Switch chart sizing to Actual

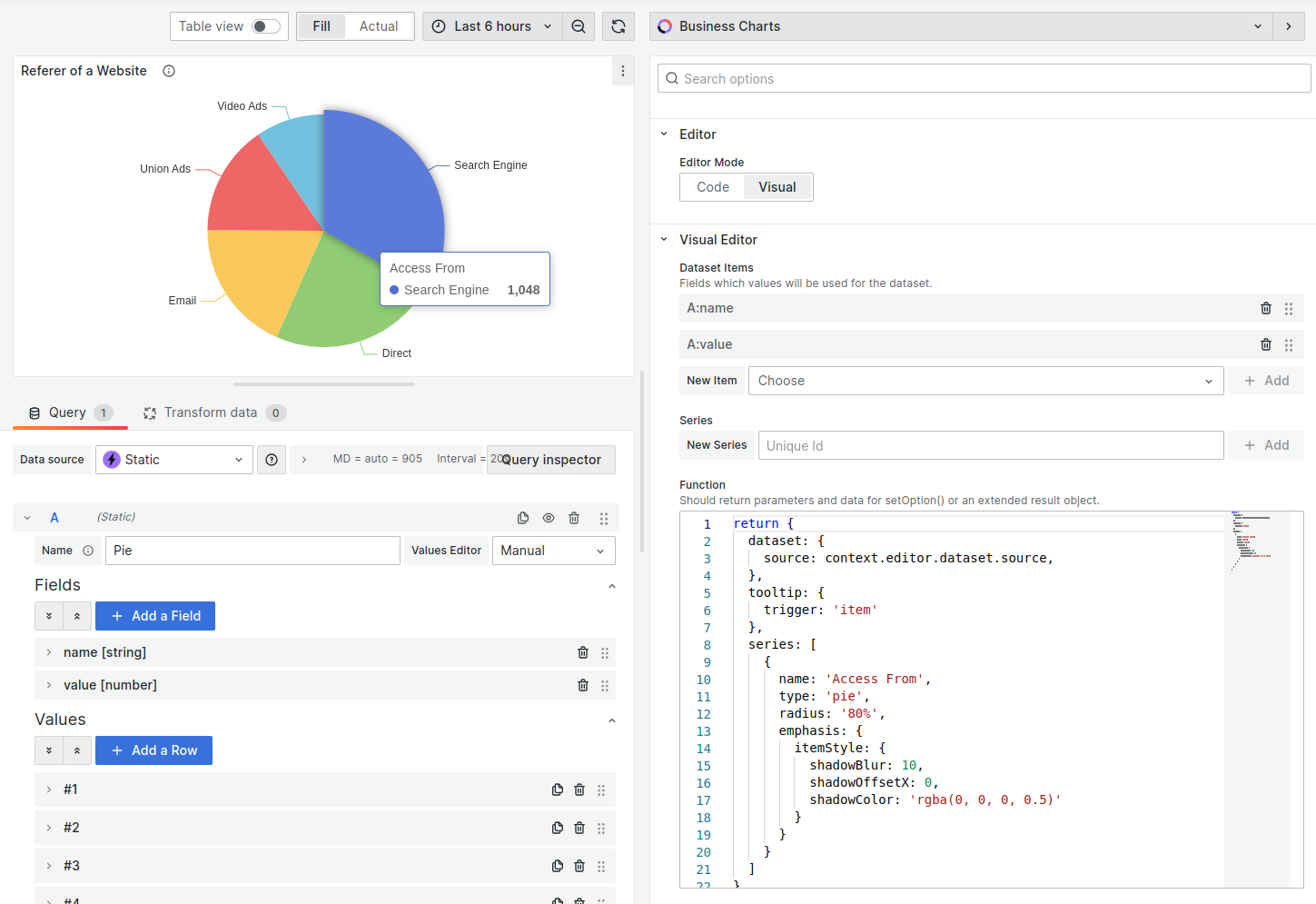379,26
